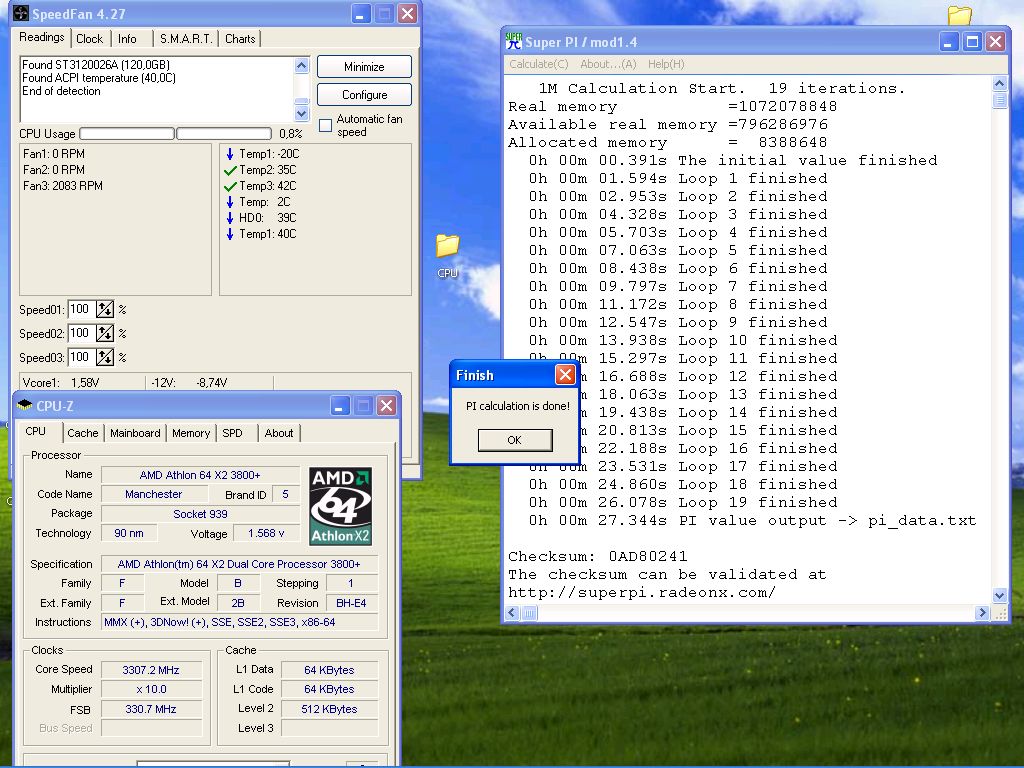Click the CPU-Z title bar chip icon
The width and height of the screenshot is (1024, 768).
click(x=25, y=405)
